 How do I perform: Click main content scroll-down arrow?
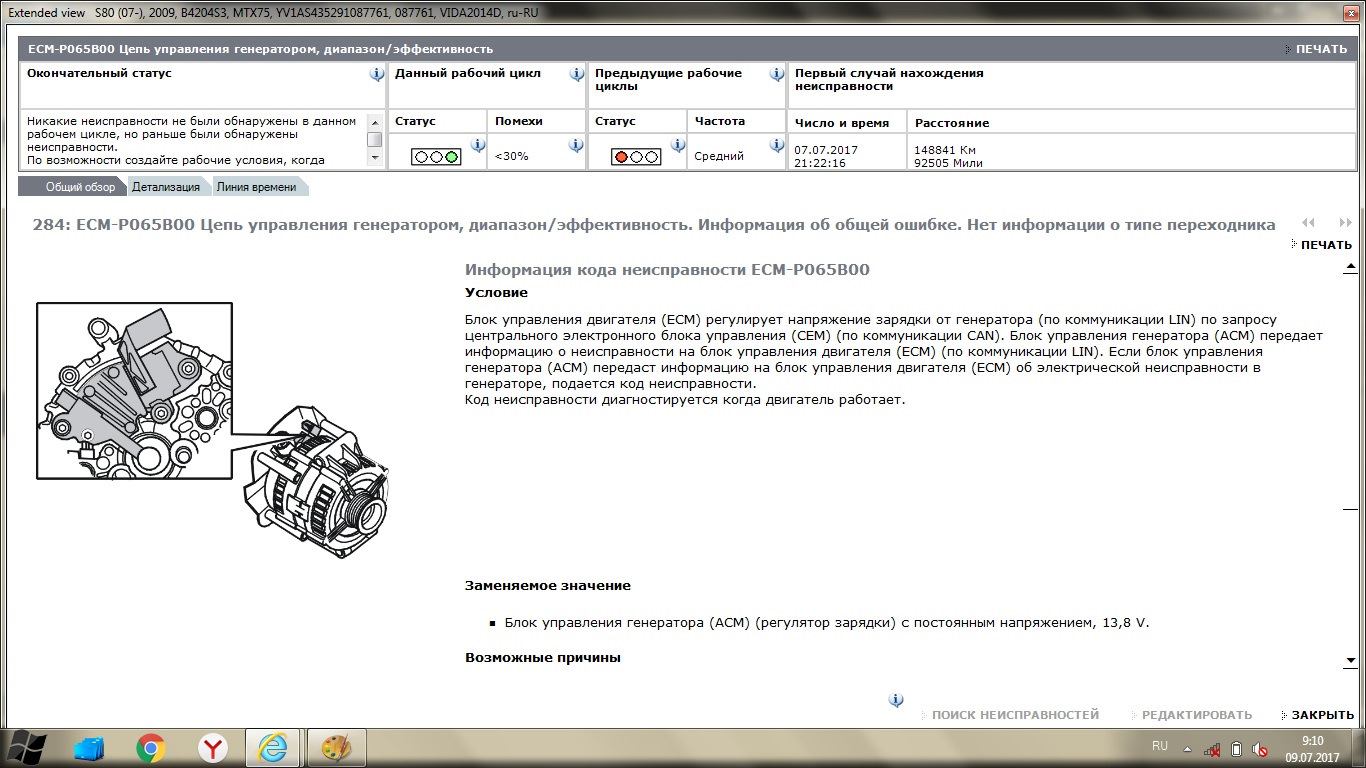(x=1350, y=661)
